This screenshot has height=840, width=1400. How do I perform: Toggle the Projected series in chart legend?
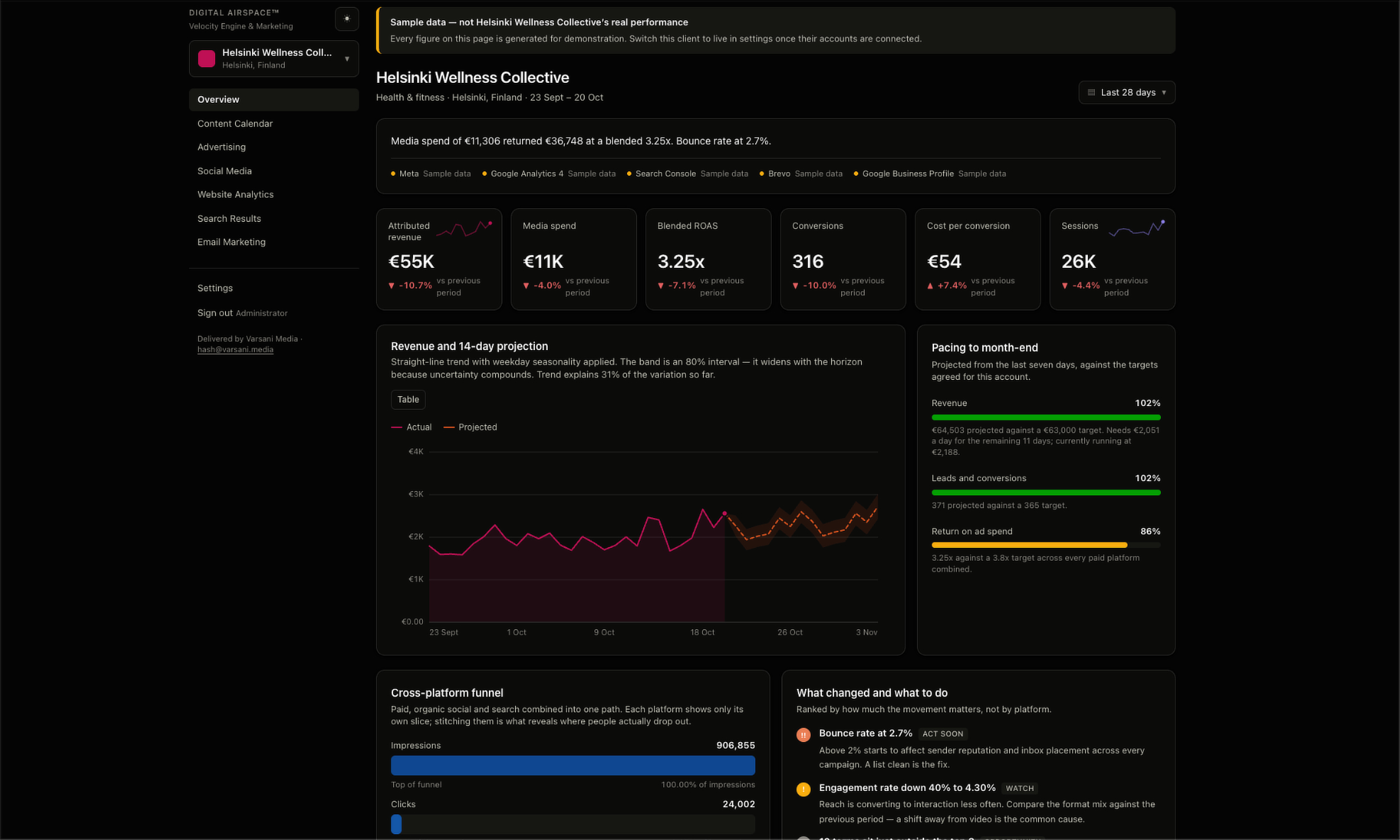pos(470,427)
